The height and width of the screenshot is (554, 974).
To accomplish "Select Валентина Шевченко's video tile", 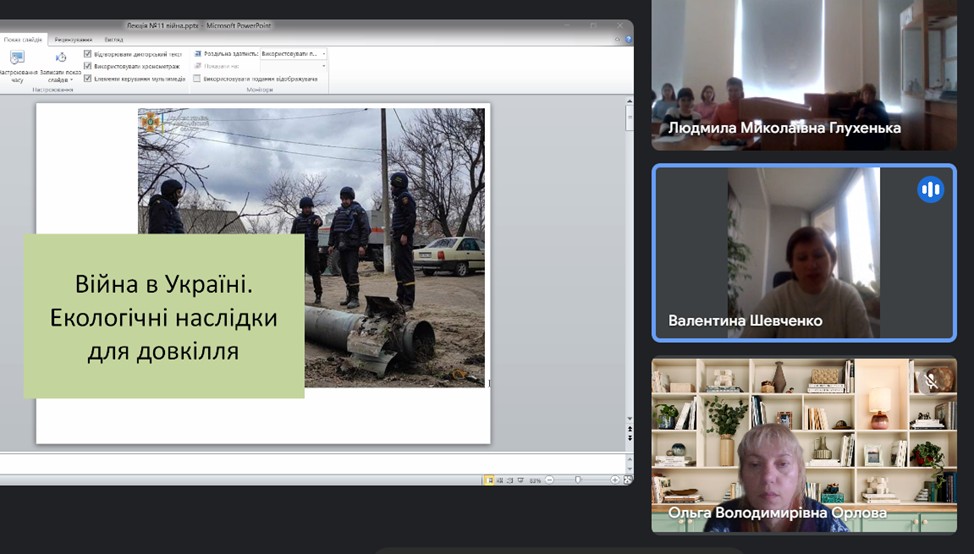I will [x=804, y=253].
